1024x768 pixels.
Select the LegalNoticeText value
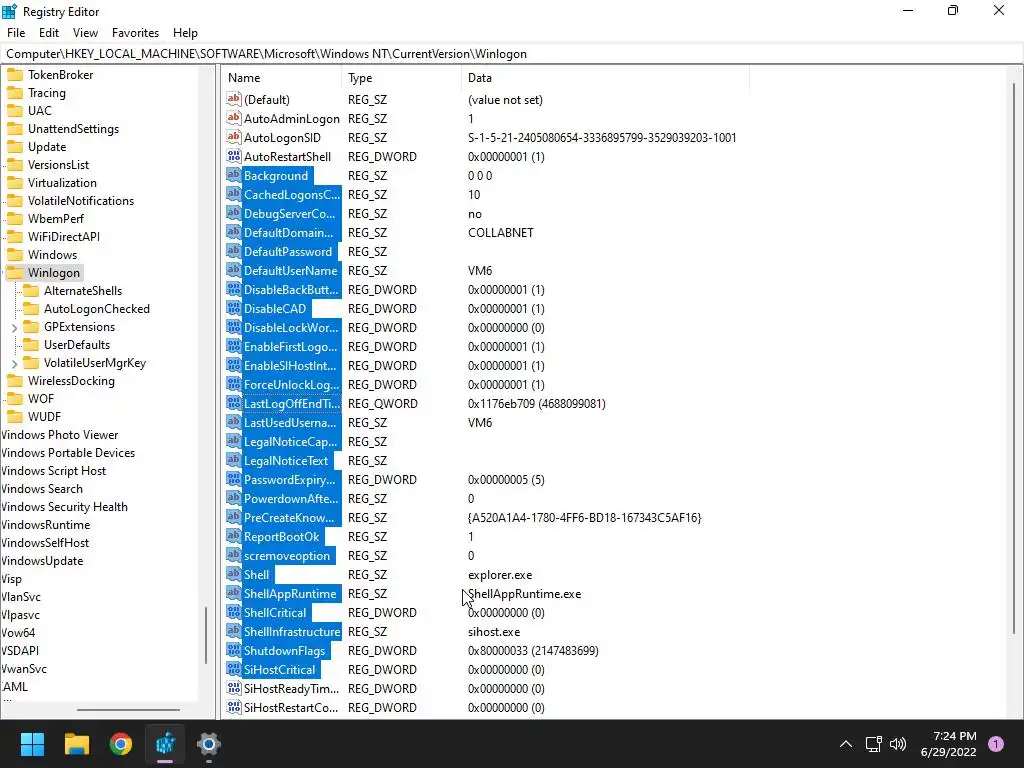click(286, 460)
